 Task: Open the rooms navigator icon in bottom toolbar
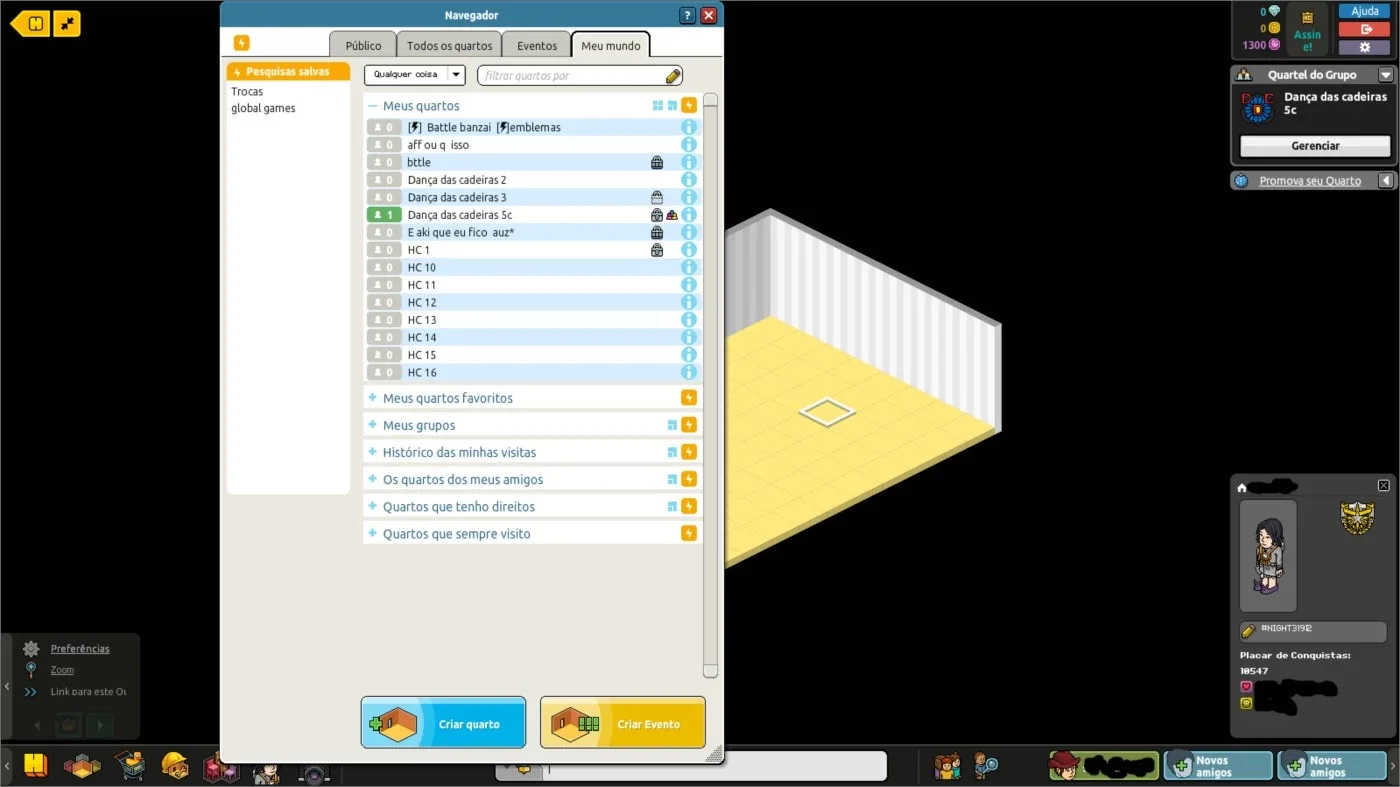point(82,767)
